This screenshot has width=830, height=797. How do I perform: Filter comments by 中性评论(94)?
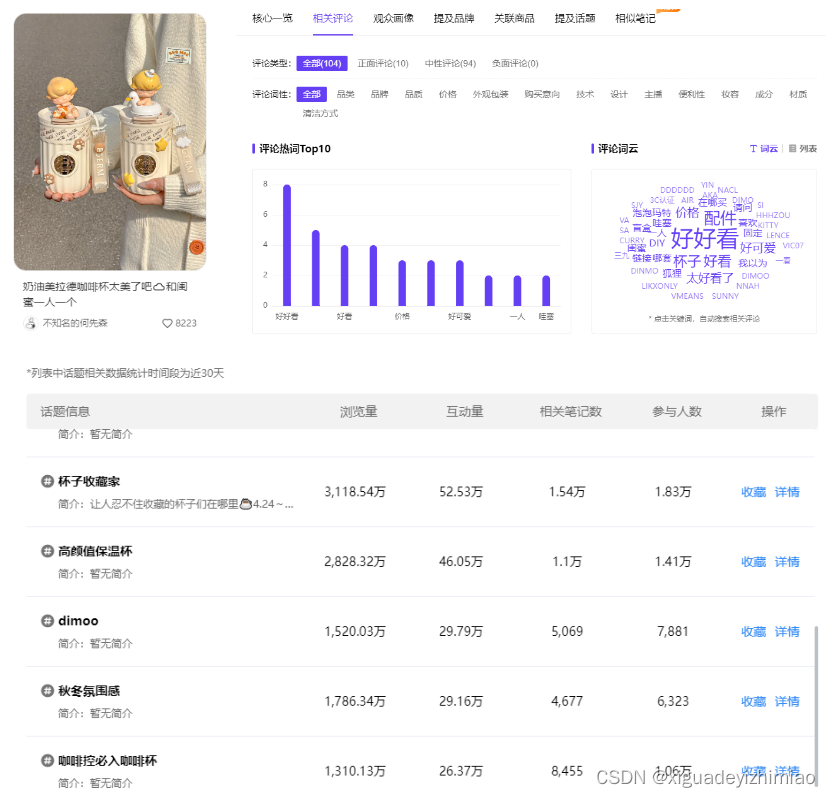[x=450, y=64]
